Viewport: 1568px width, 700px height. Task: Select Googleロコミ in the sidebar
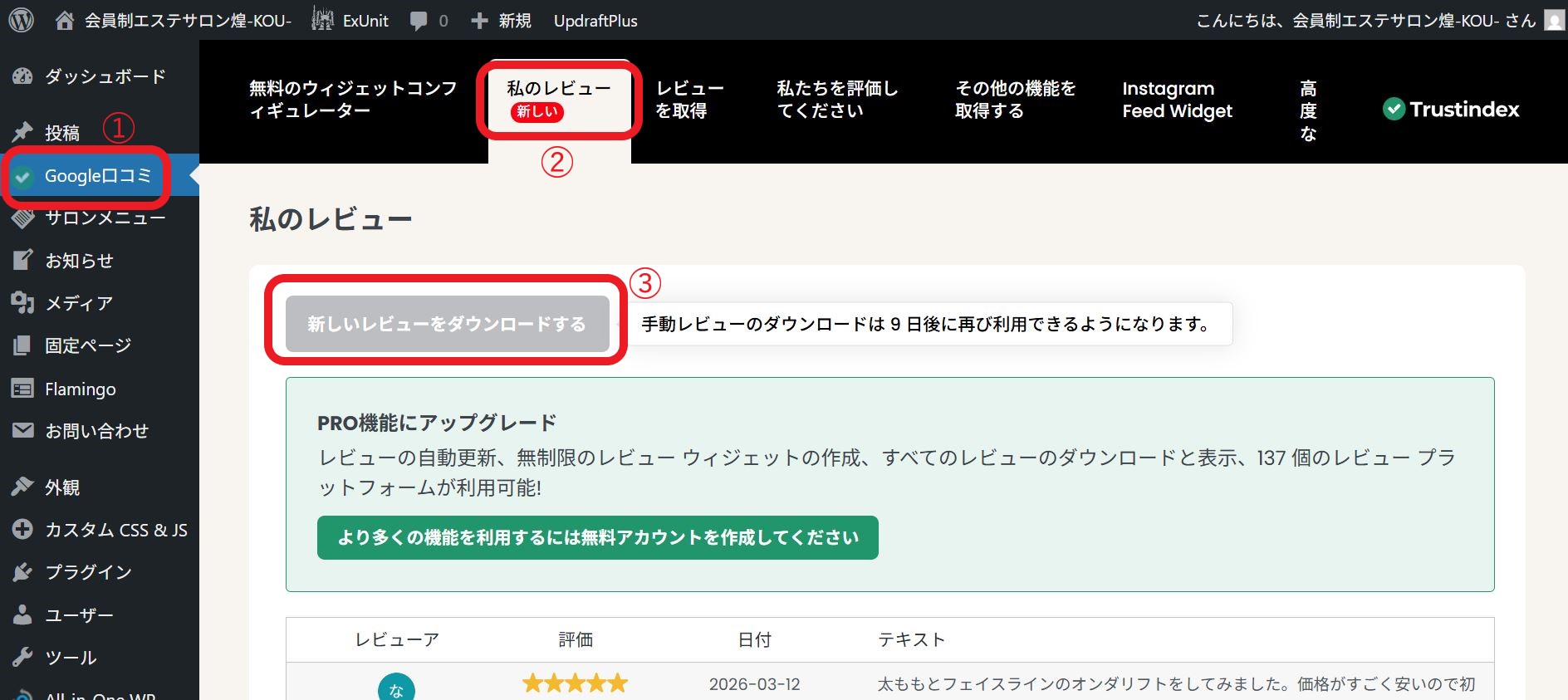pyautogui.click(x=97, y=176)
